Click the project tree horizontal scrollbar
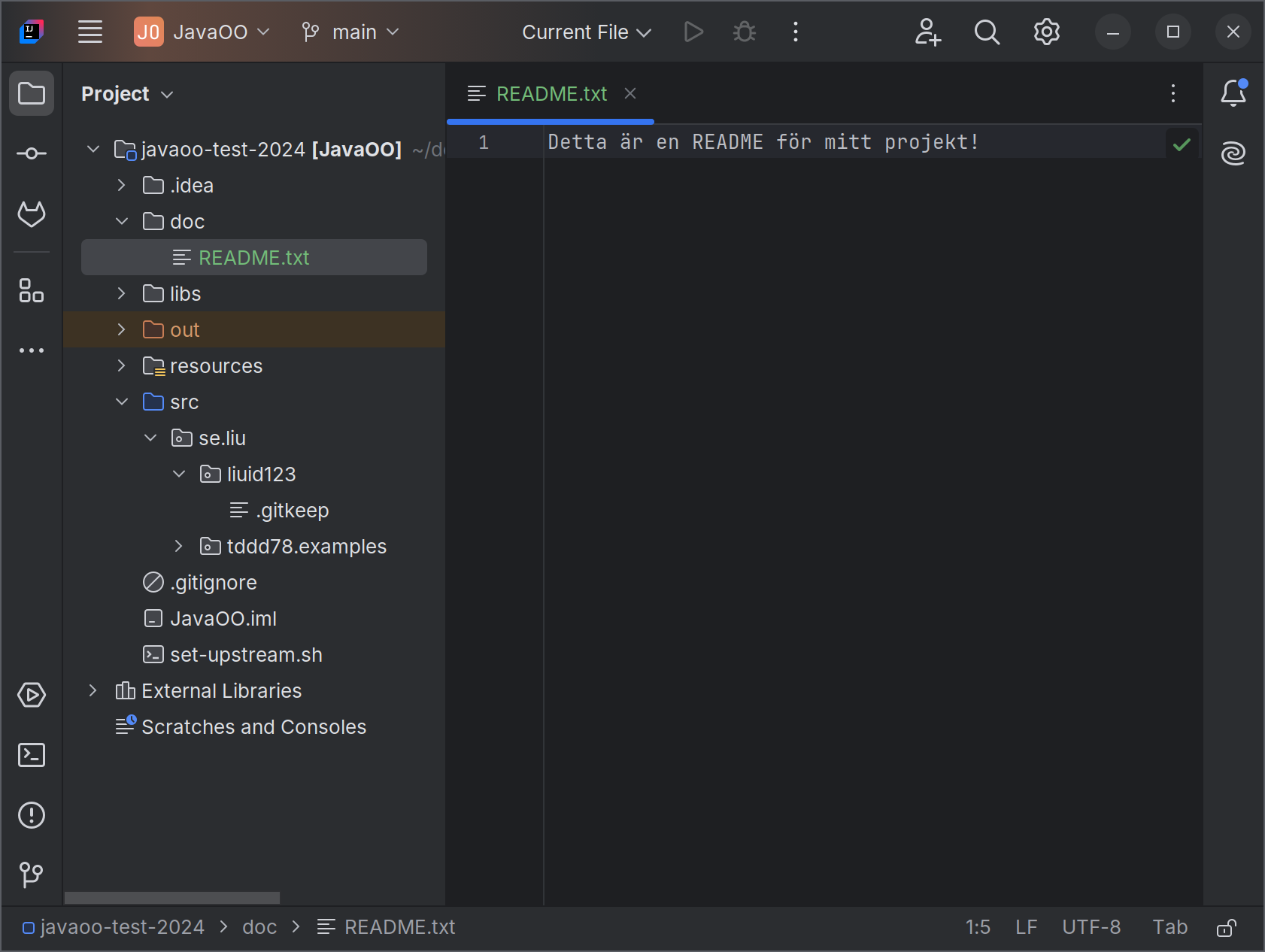Viewport: 1265px width, 952px height. 172,898
